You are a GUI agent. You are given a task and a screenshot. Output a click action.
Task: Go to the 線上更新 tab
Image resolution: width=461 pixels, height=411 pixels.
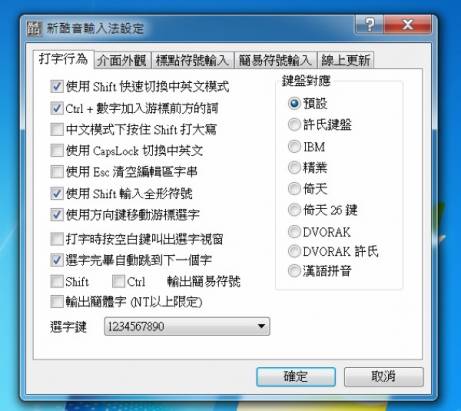346,60
